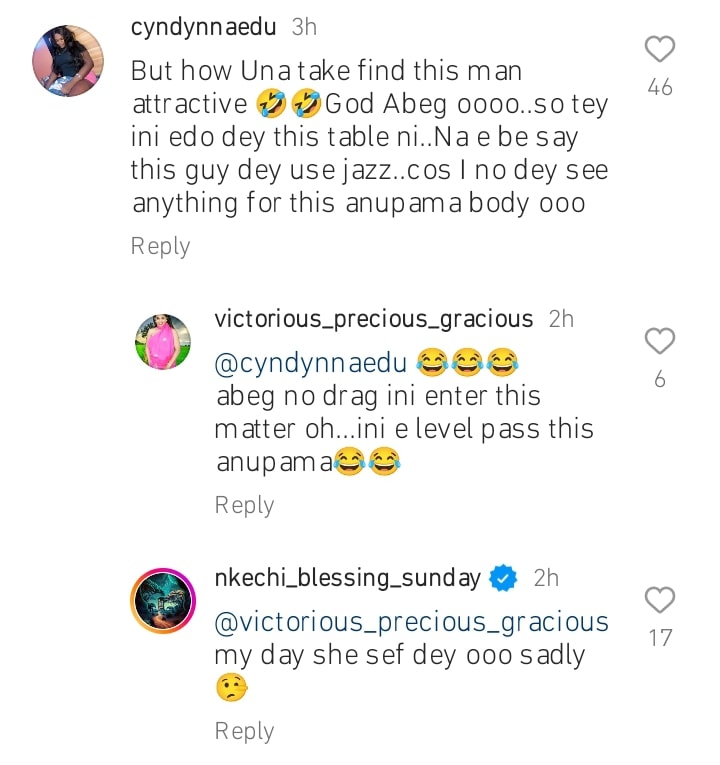Click the cyndynnaedu username
Screen dimensions: 720x765
click(203, 28)
